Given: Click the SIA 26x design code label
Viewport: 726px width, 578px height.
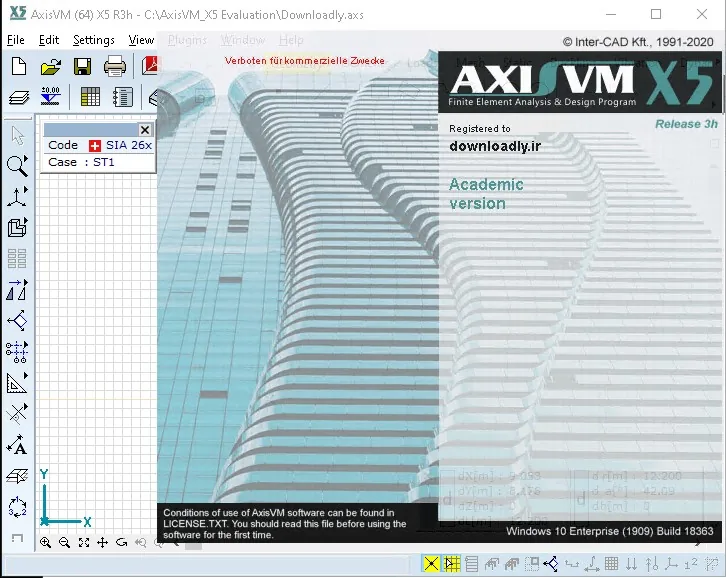Looking at the screenshot, I should 129,145.
